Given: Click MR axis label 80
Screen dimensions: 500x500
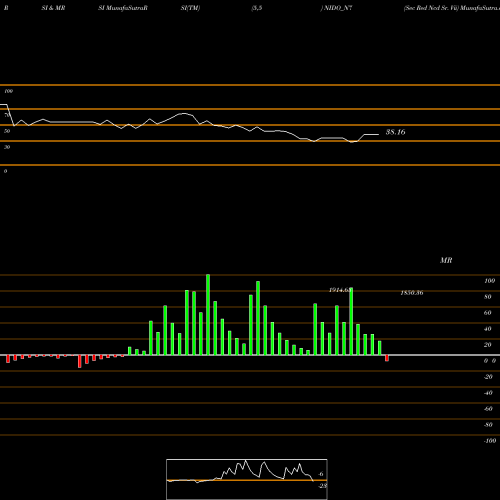Looking at the screenshot, I should pyautogui.click(x=488, y=297).
